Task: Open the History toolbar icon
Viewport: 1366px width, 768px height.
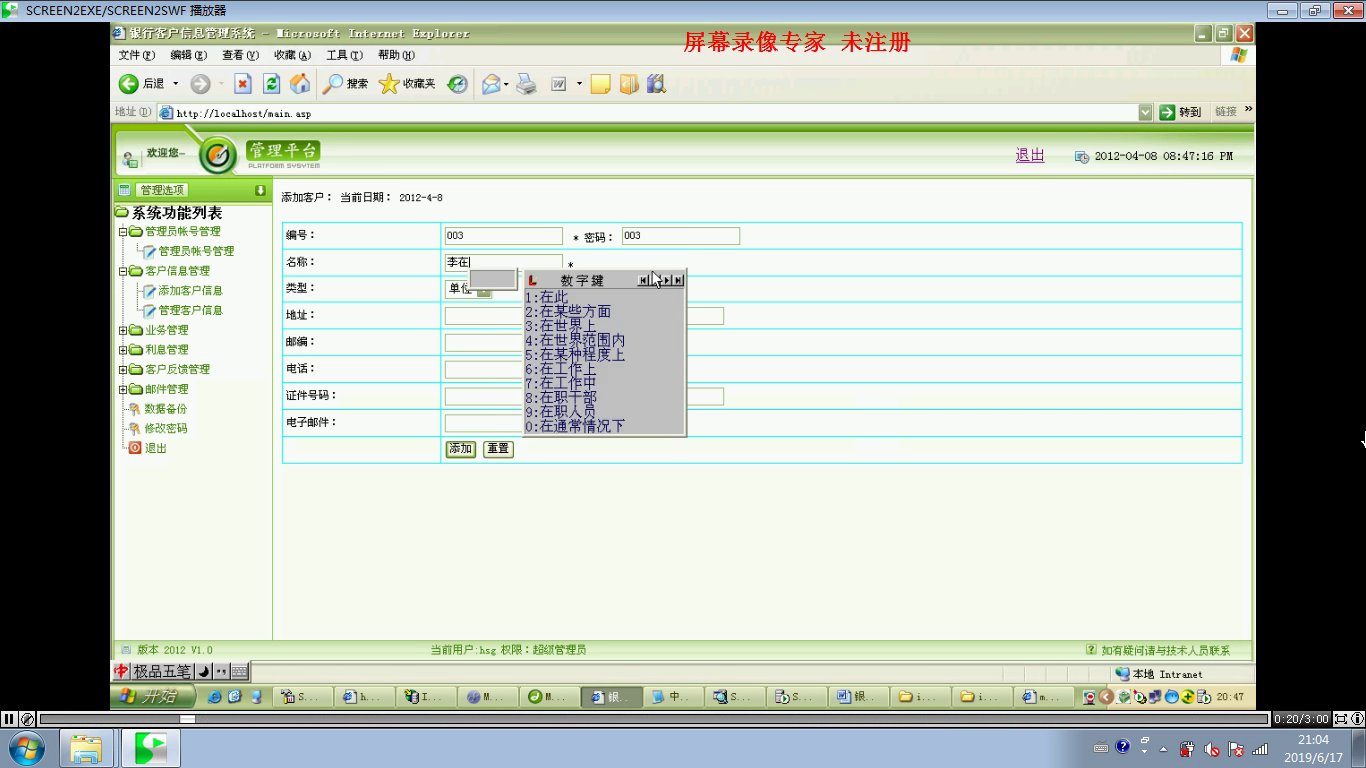Action: pos(457,84)
